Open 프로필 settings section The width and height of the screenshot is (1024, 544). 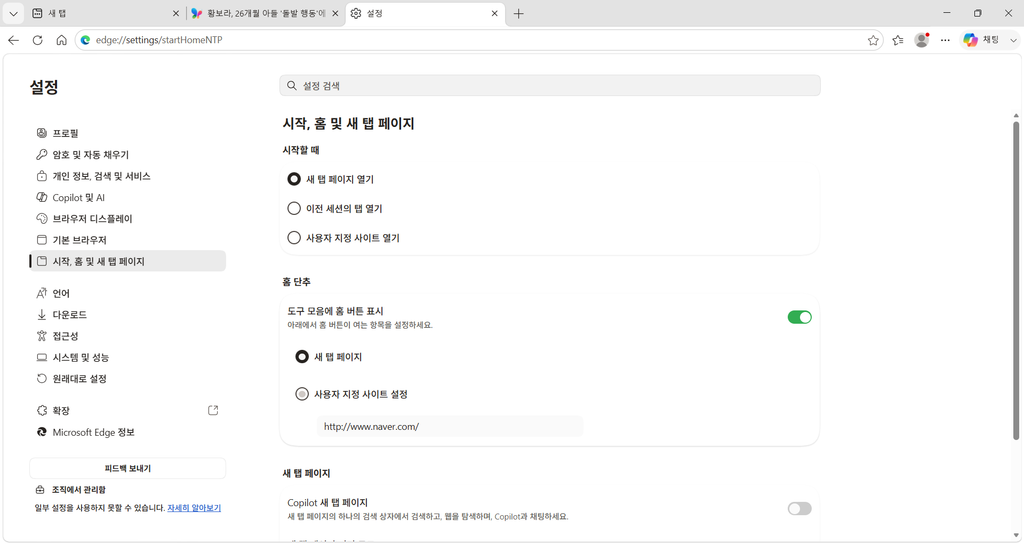[127, 133]
